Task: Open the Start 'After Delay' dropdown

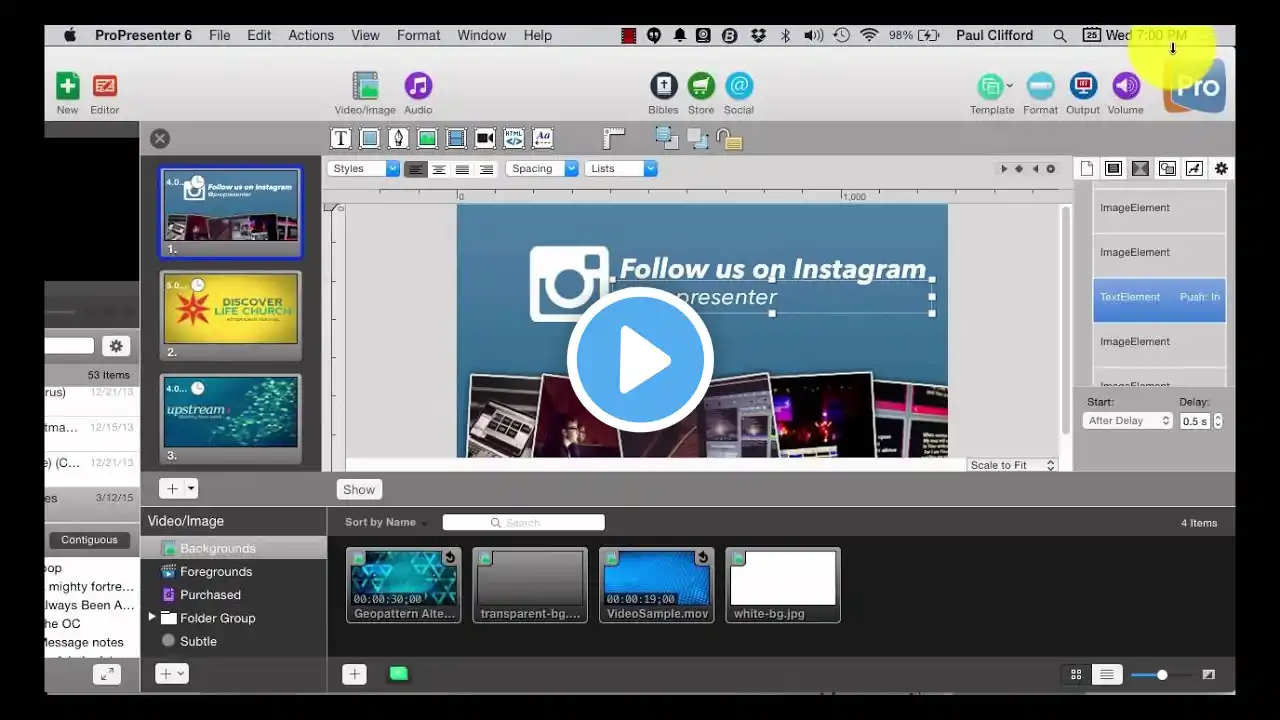Action: click(1127, 421)
